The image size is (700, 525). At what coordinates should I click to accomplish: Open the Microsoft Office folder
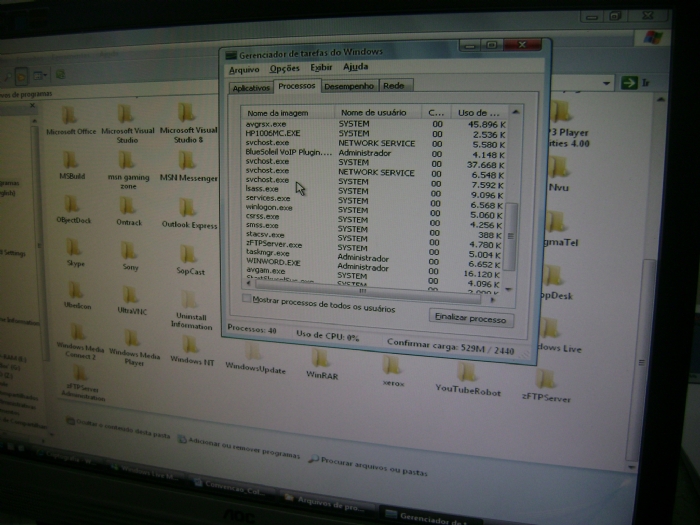pyautogui.click(x=71, y=121)
